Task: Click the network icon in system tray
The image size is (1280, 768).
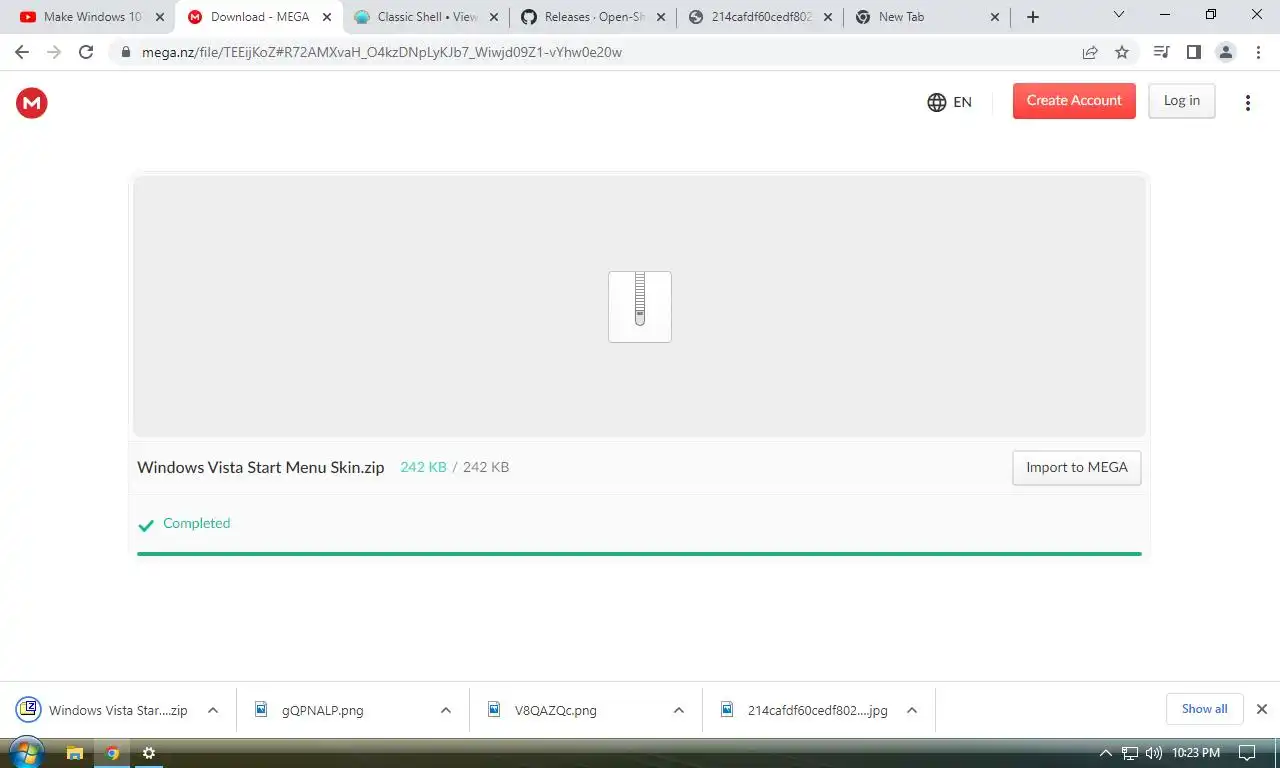Action: 1130,753
